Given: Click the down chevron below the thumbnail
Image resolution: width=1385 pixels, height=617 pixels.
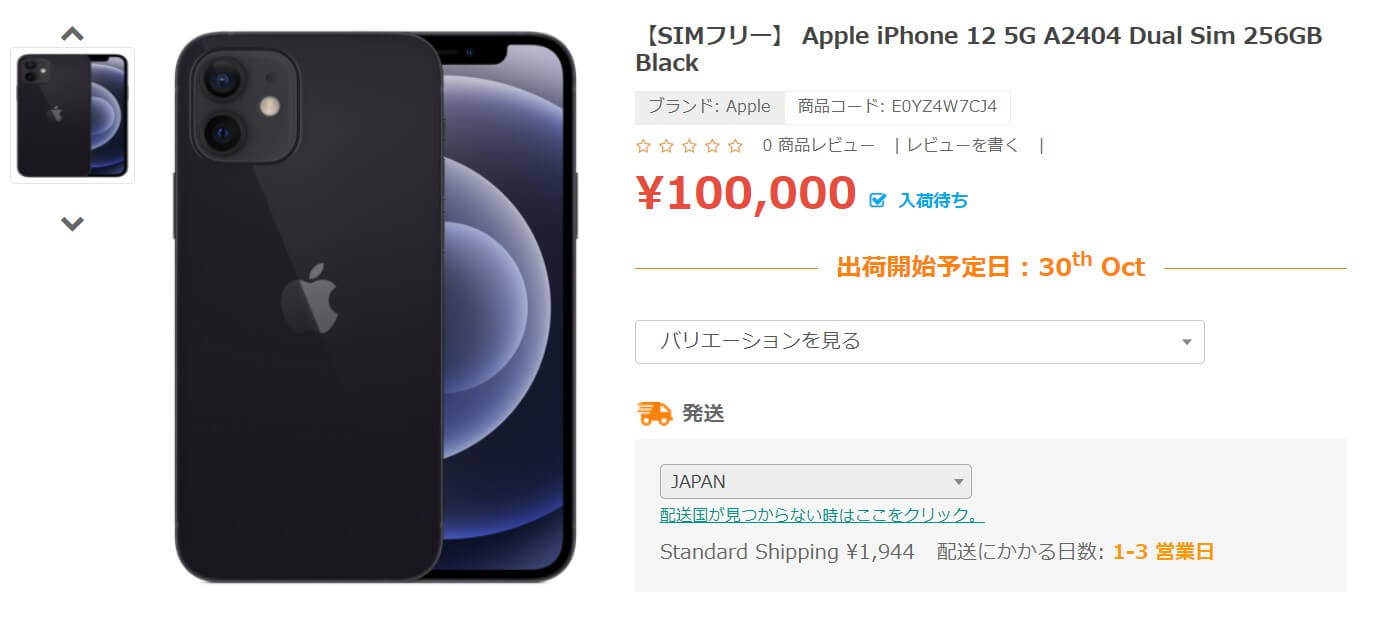Looking at the screenshot, I should pos(72,224).
